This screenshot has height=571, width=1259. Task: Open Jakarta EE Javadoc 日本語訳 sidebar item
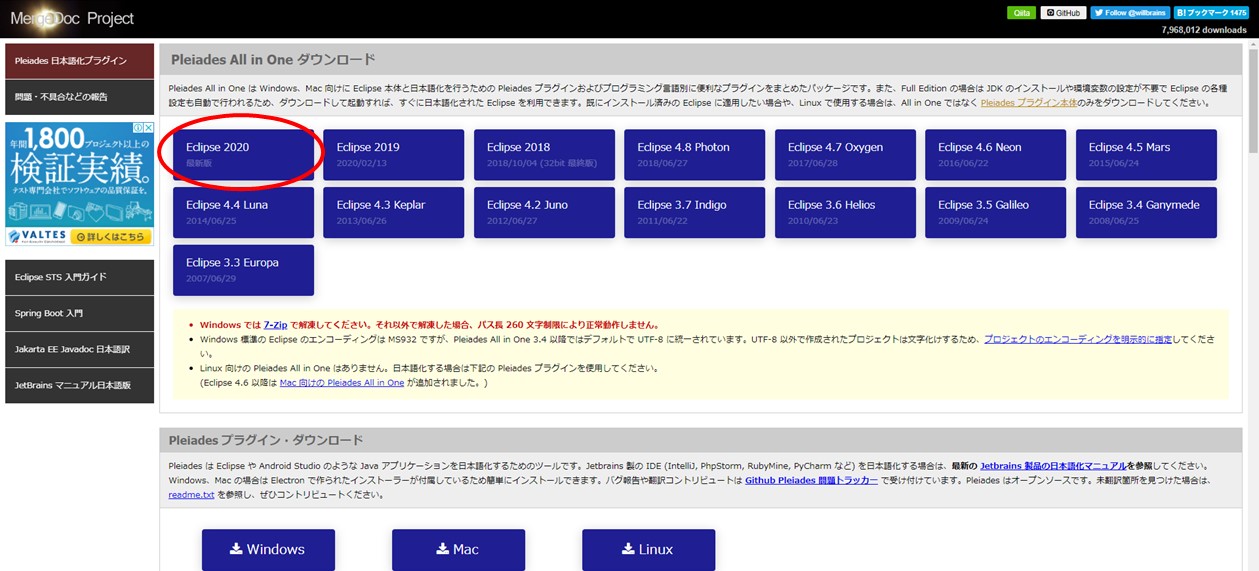80,349
